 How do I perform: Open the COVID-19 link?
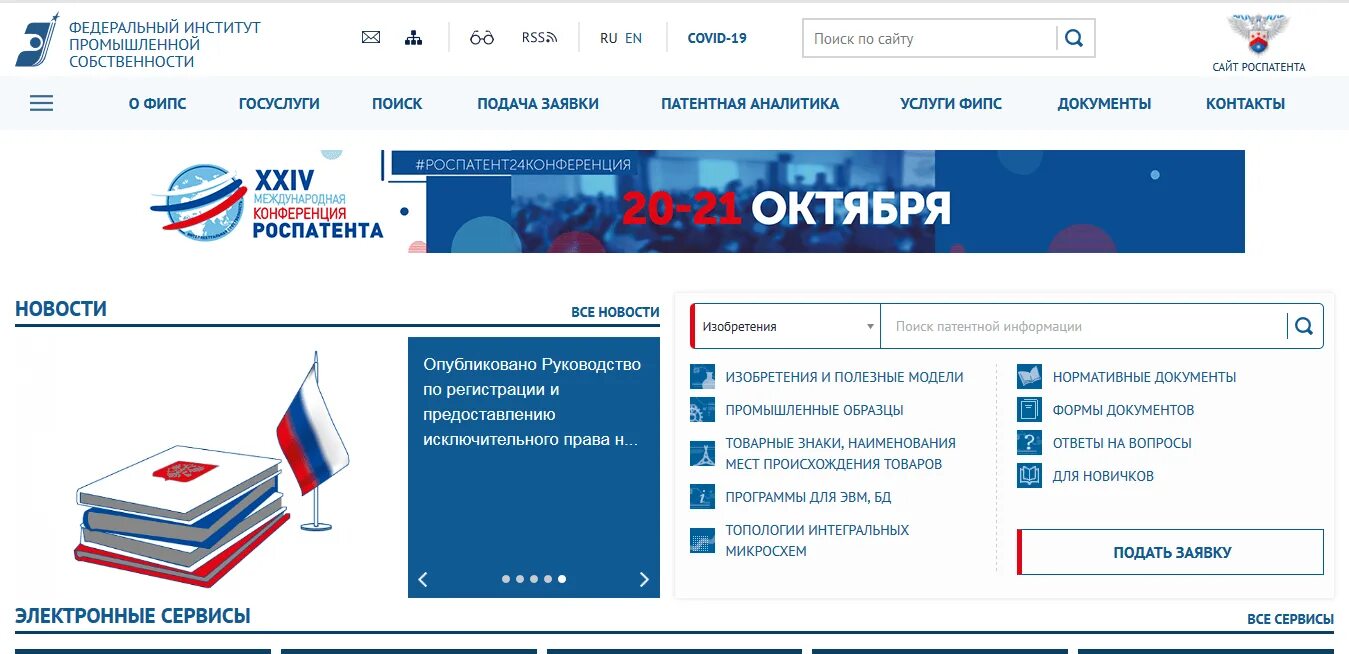pos(717,38)
